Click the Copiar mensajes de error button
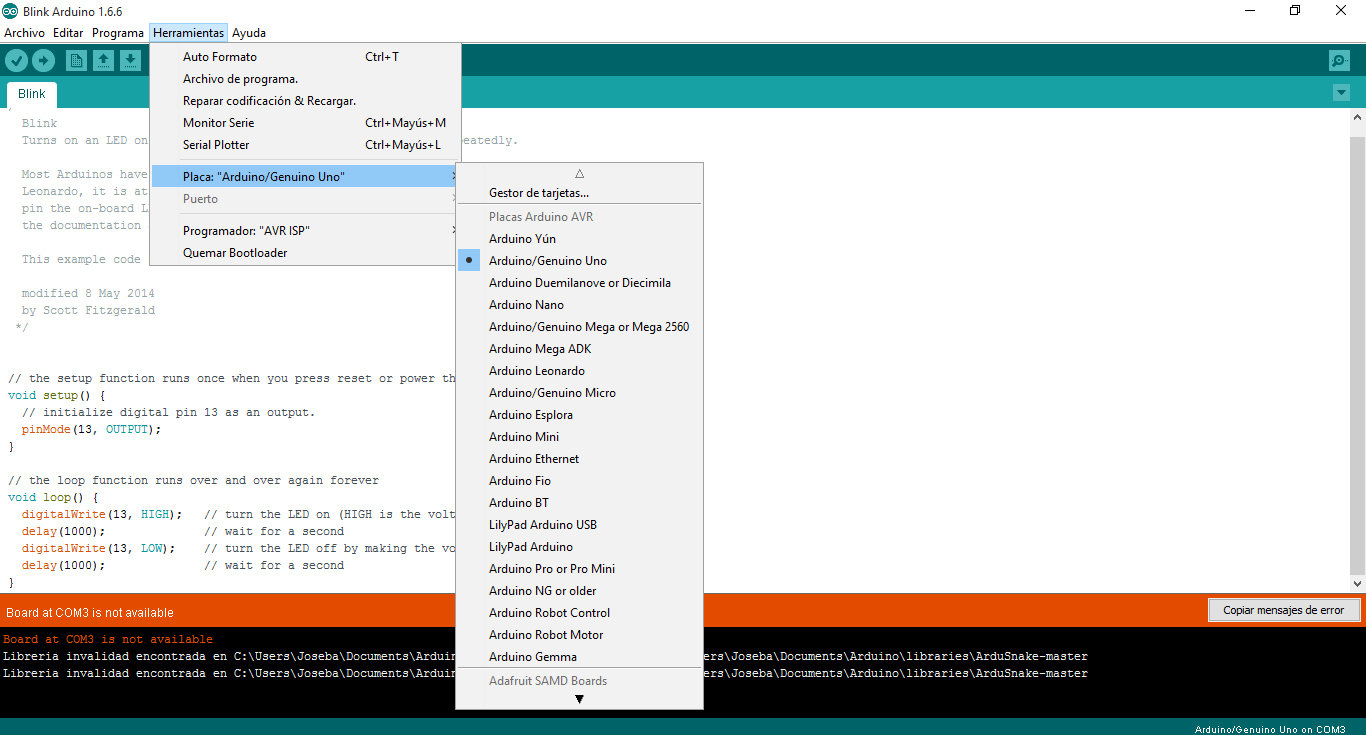 [x=1283, y=610]
